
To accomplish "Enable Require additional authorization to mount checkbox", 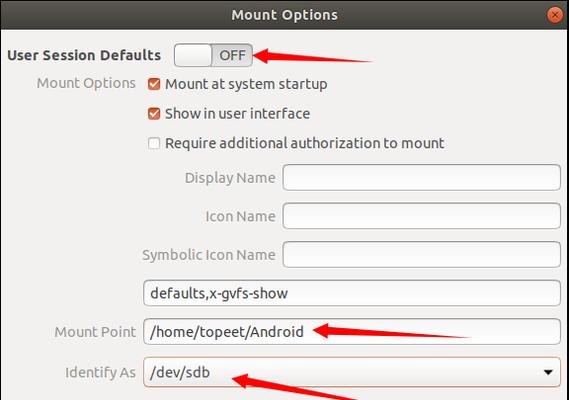I will point(154,143).
